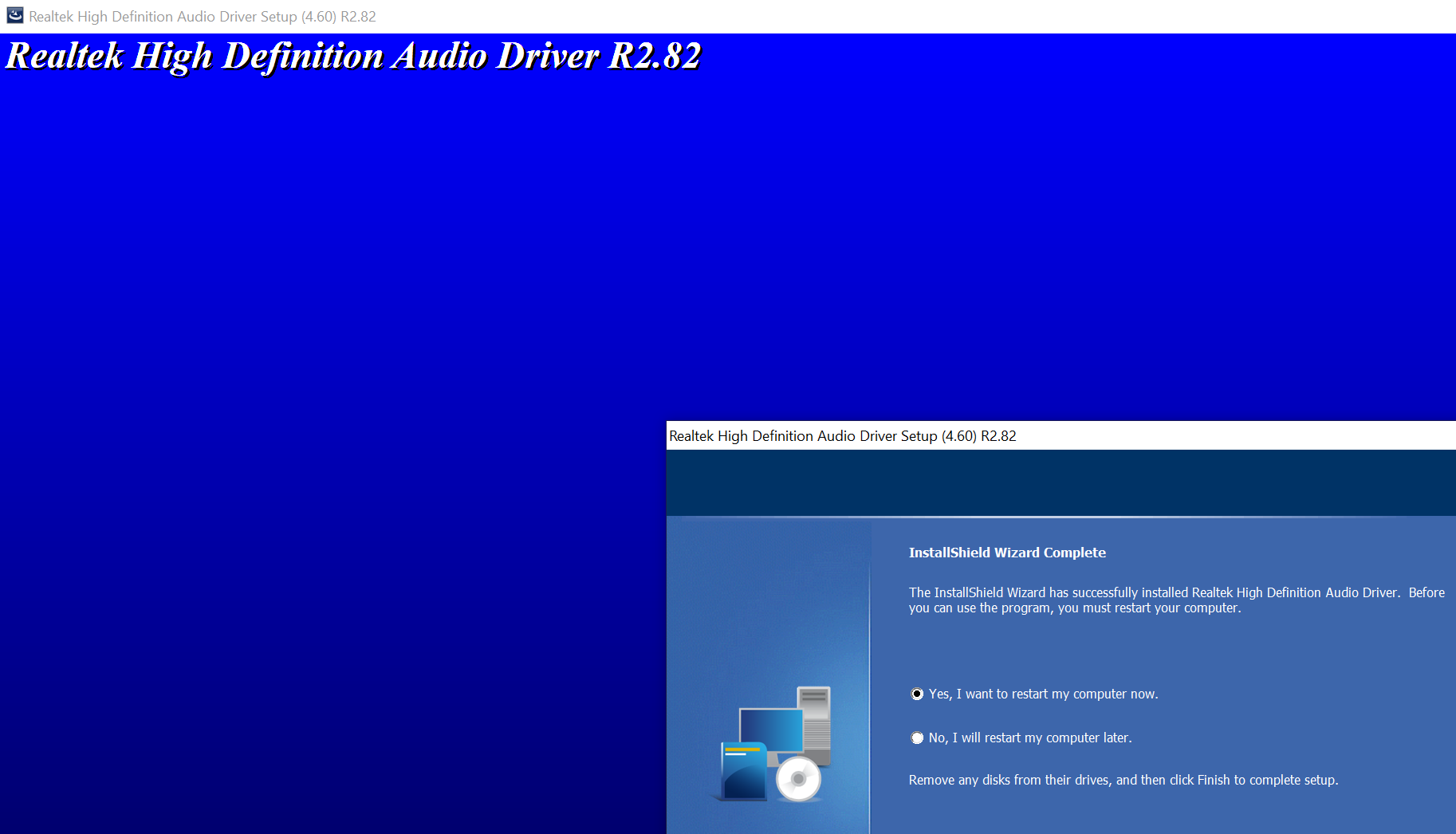Click the 'InstallShield Wizard Complete' heading

click(1007, 553)
